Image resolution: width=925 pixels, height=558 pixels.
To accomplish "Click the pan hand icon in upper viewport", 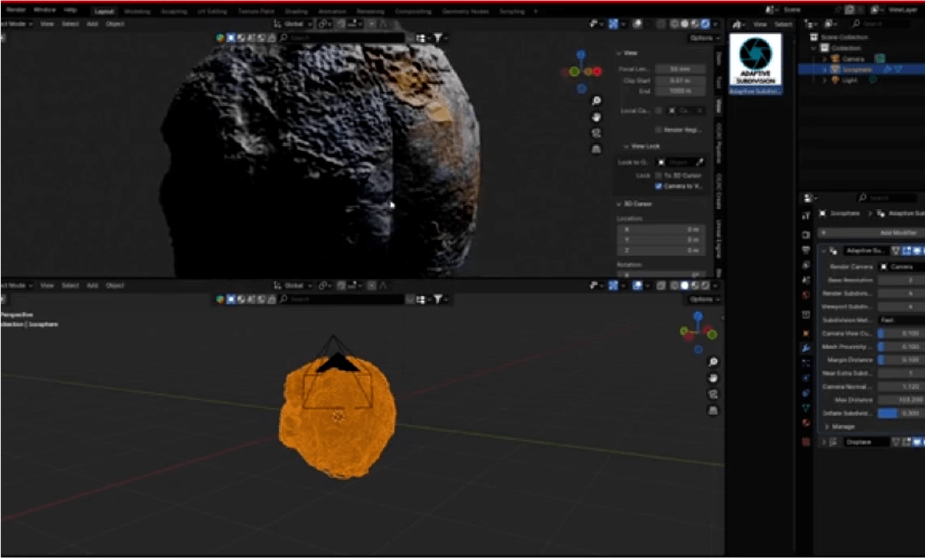I will tap(596, 117).
